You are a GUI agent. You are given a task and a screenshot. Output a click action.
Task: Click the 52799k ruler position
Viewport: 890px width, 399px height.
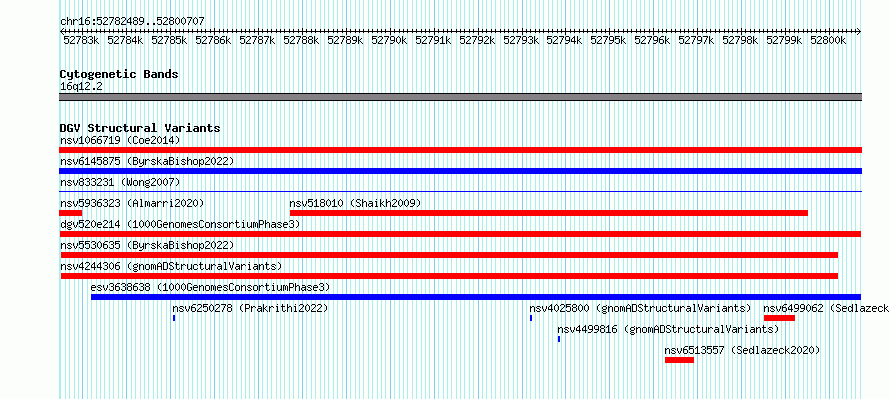pos(785,40)
